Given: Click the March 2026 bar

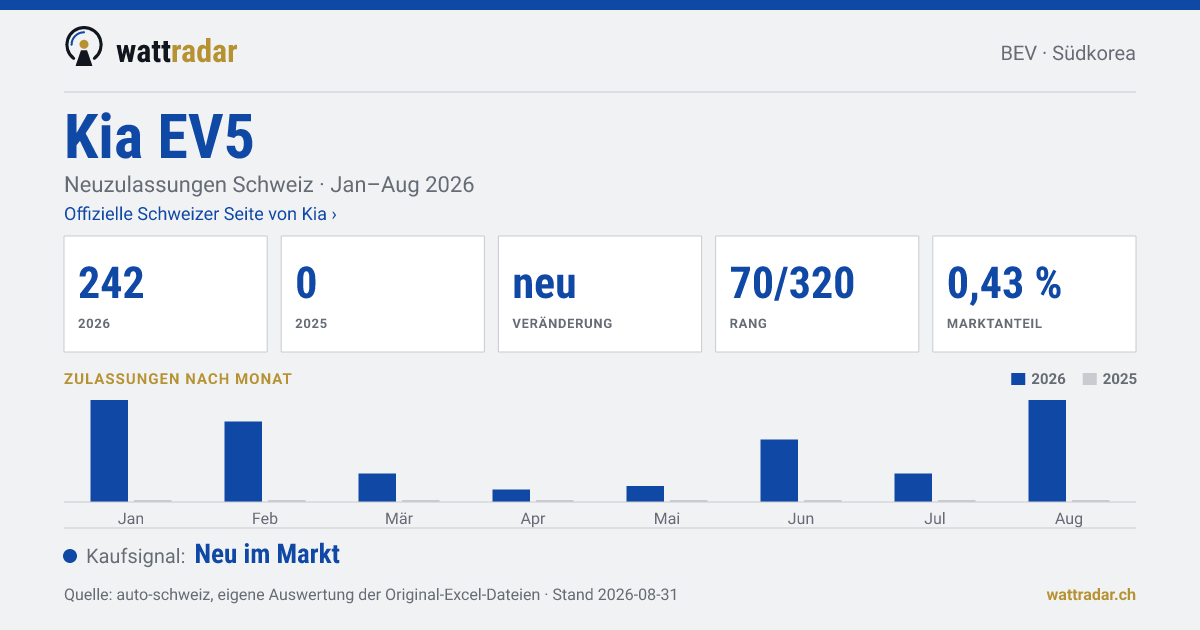Looking at the screenshot, I should [x=377, y=488].
